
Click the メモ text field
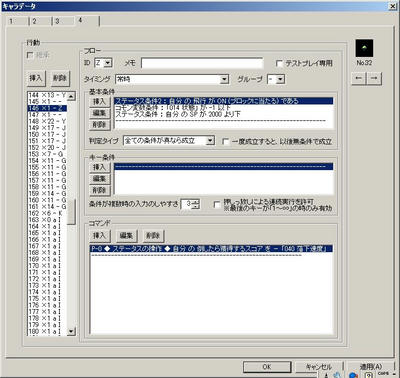[x=202, y=63]
